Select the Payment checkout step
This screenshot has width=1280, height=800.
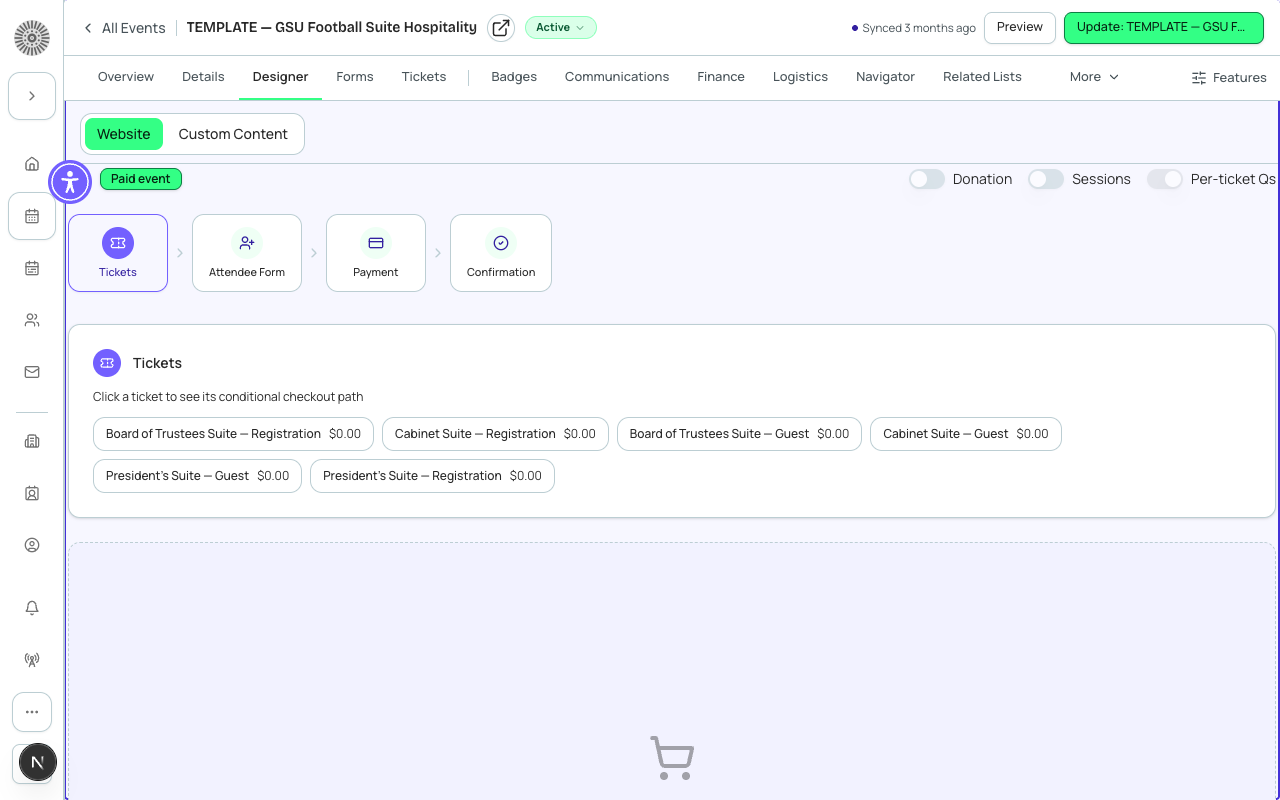[376, 253]
